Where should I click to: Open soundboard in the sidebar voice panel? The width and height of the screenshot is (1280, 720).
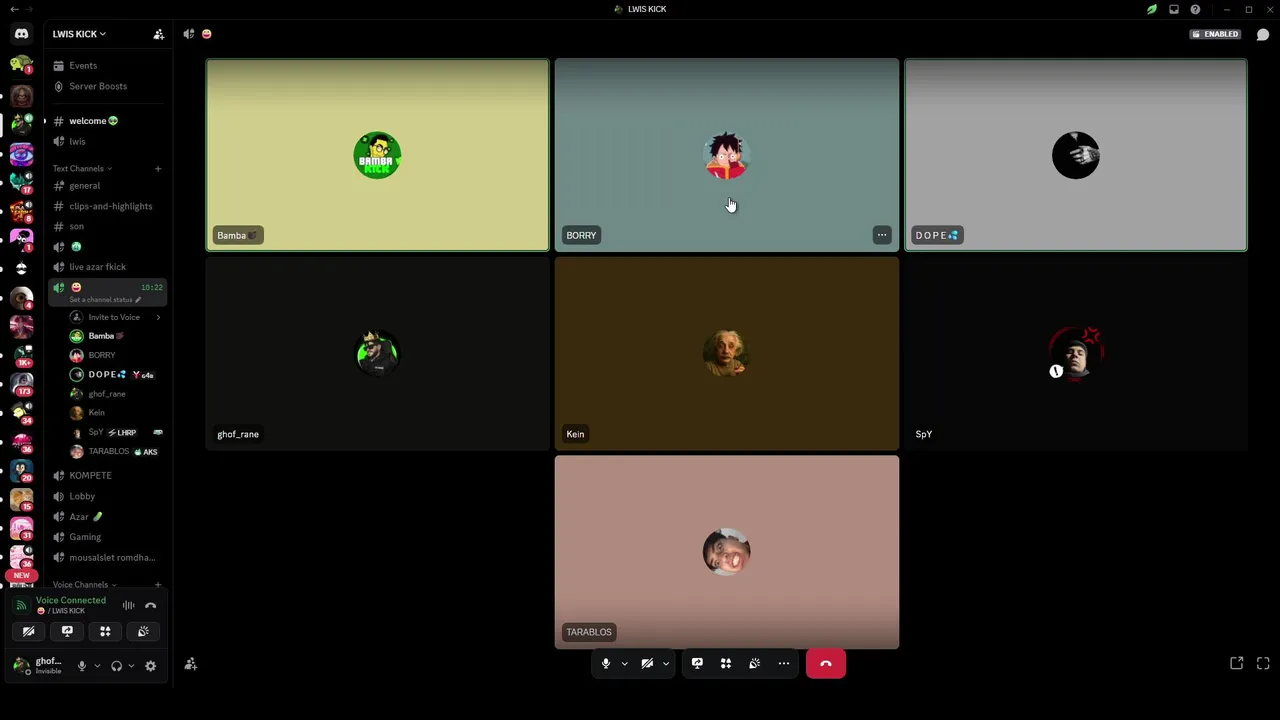coord(143,631)
